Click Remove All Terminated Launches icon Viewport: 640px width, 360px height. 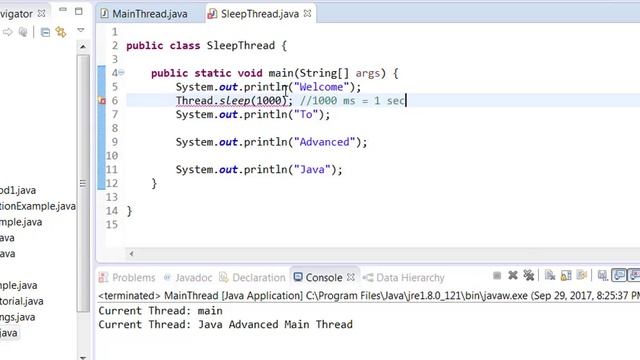(x=529, y=276)
